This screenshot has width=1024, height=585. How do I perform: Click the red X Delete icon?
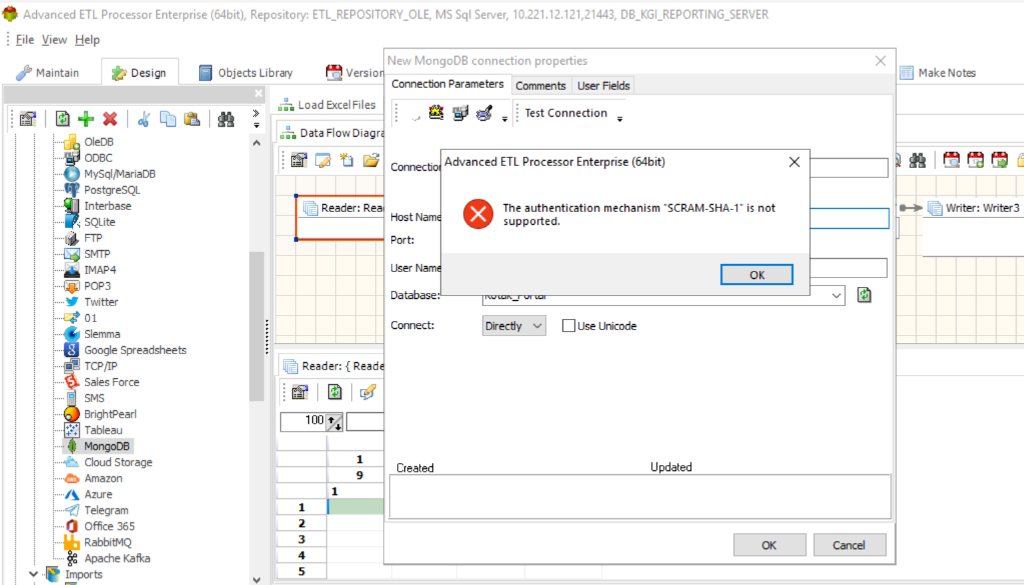110,119
